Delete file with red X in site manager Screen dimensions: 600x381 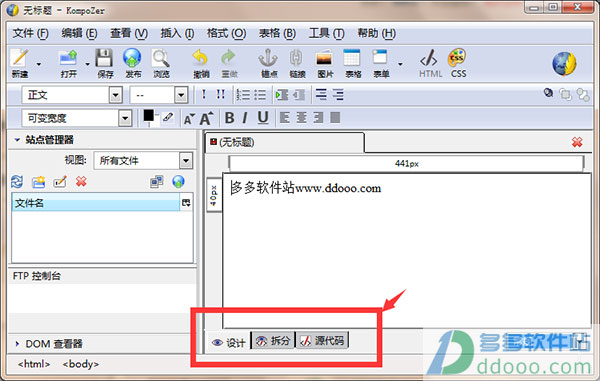pyautogui.click(x=81, y=181)
